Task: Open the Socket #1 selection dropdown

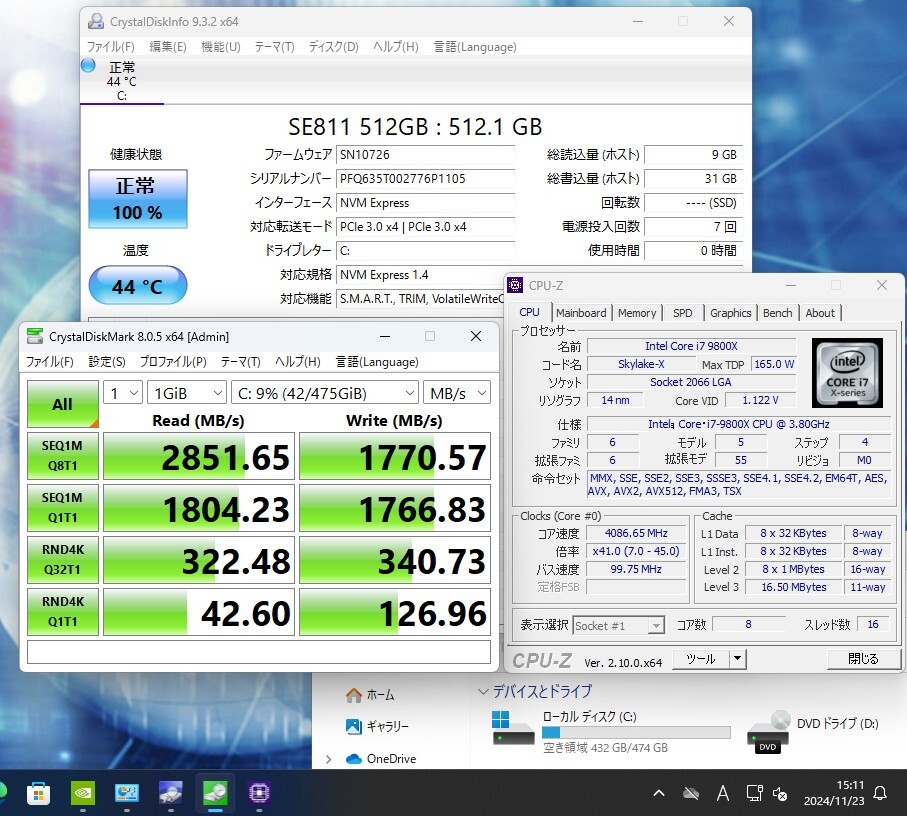Action: (x=618, y=625)
